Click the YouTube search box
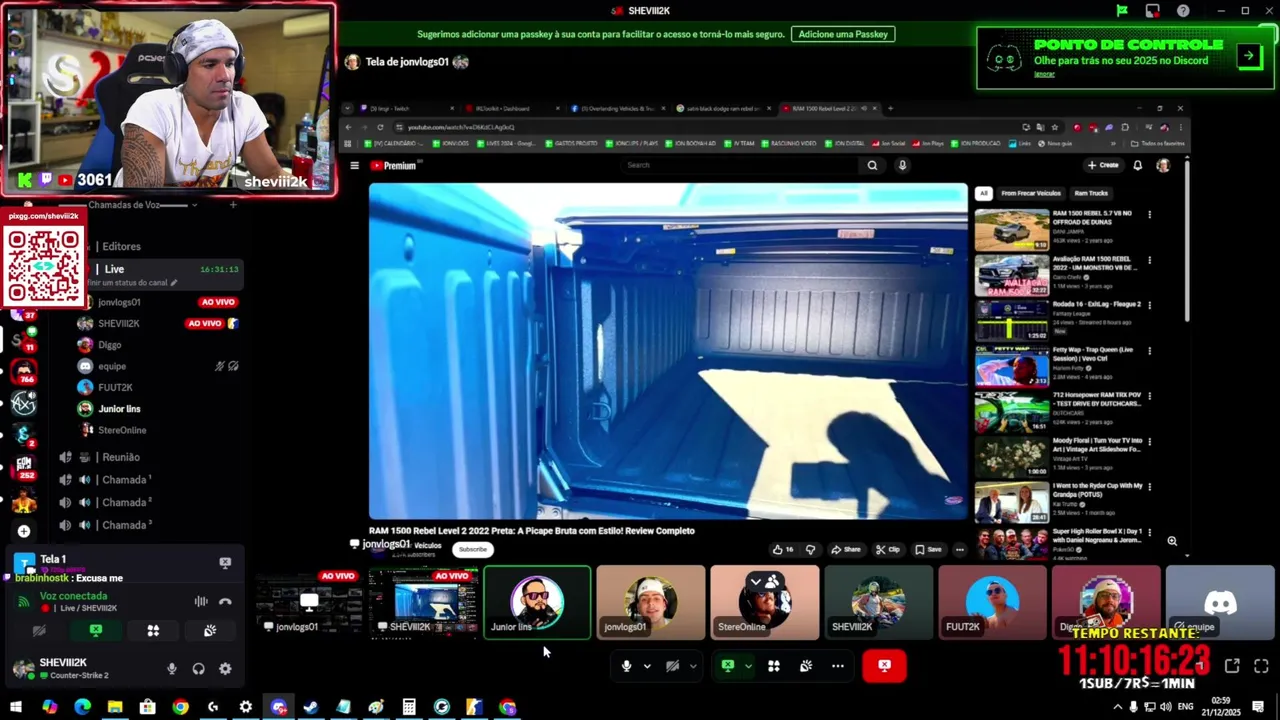This screenshot has height=720, width=1280. 740,165
